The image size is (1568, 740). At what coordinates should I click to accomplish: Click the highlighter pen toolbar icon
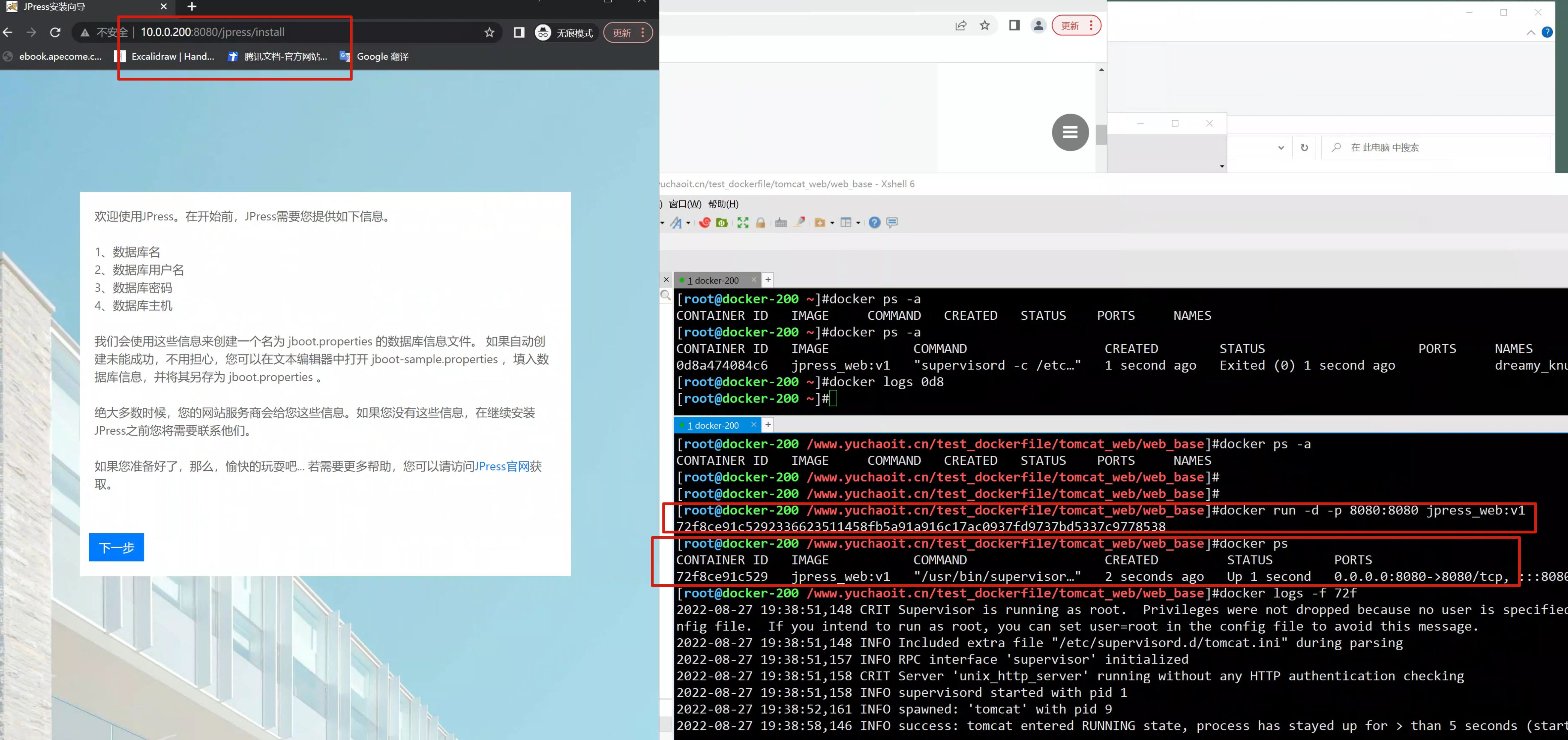coord(799,222)
